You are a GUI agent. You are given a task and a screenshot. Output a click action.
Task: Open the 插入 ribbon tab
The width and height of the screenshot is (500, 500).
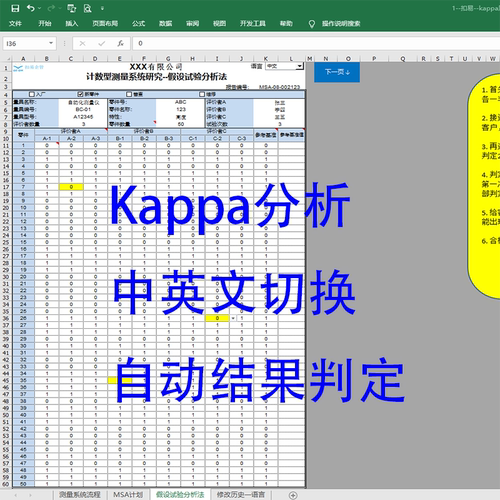pos(72,24)
